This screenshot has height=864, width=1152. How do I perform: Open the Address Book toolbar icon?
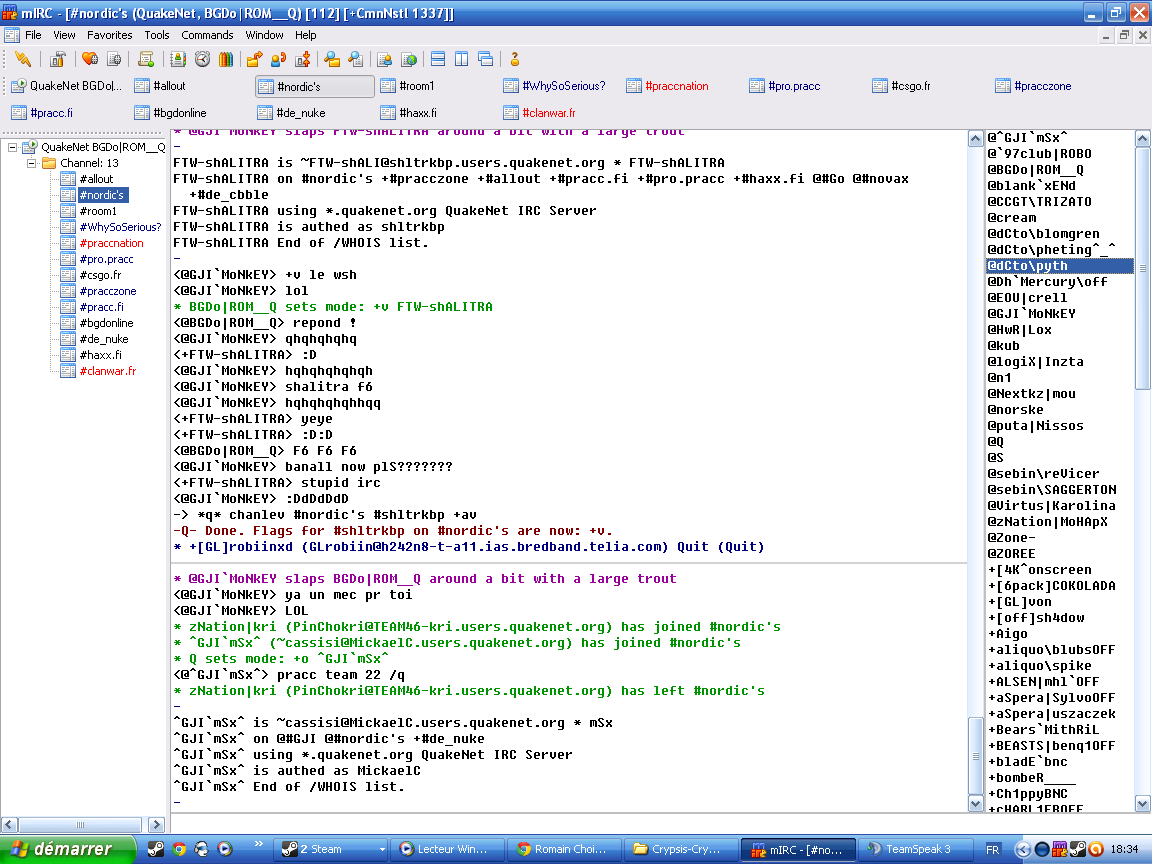click(x=177, y=59)
